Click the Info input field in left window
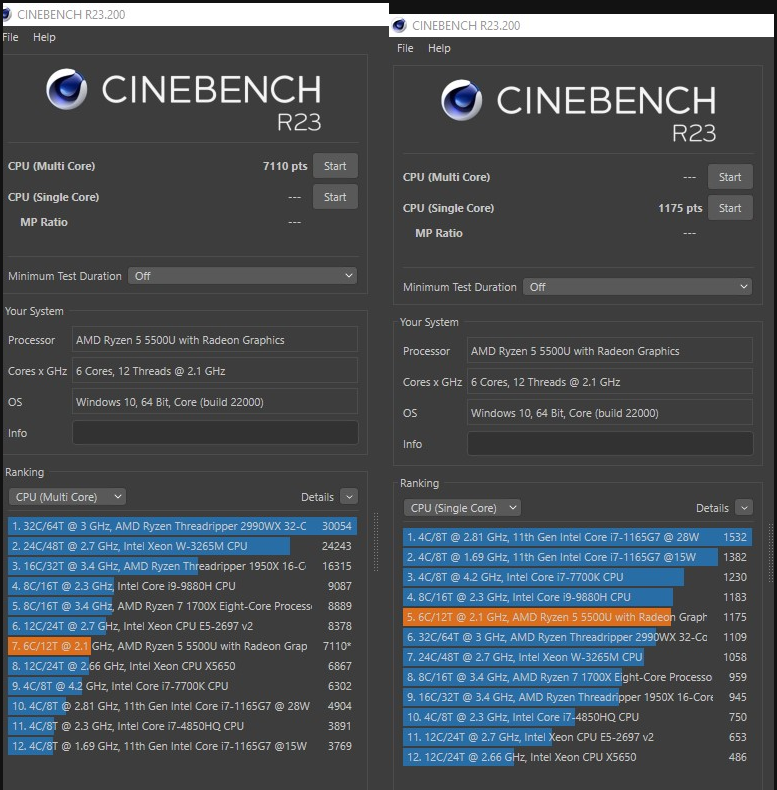Screen dimensions: 777x790 pyautogui.click(x=215, y=433)
